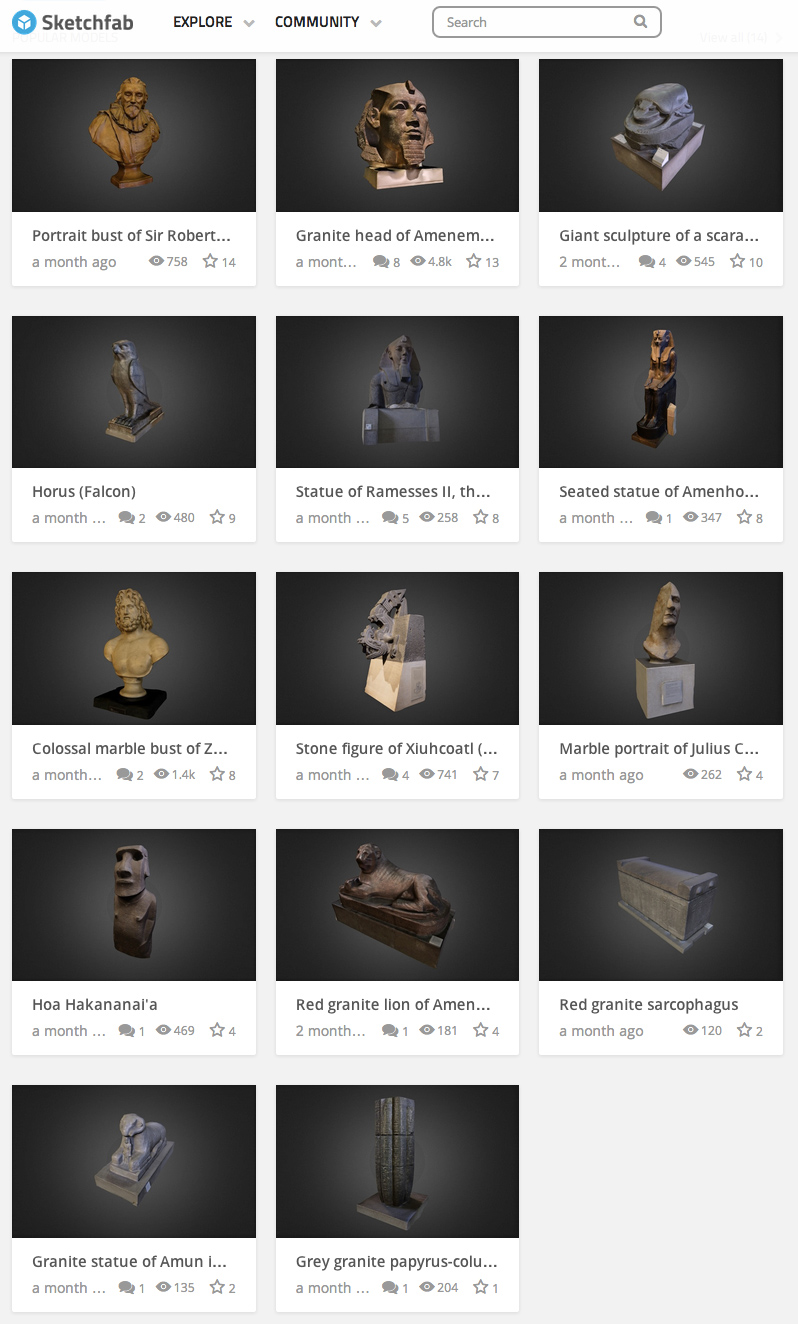798x1324 pixels.
Task: Click views eye icon on Giant scarab sculpture
Action: point(684,261)
